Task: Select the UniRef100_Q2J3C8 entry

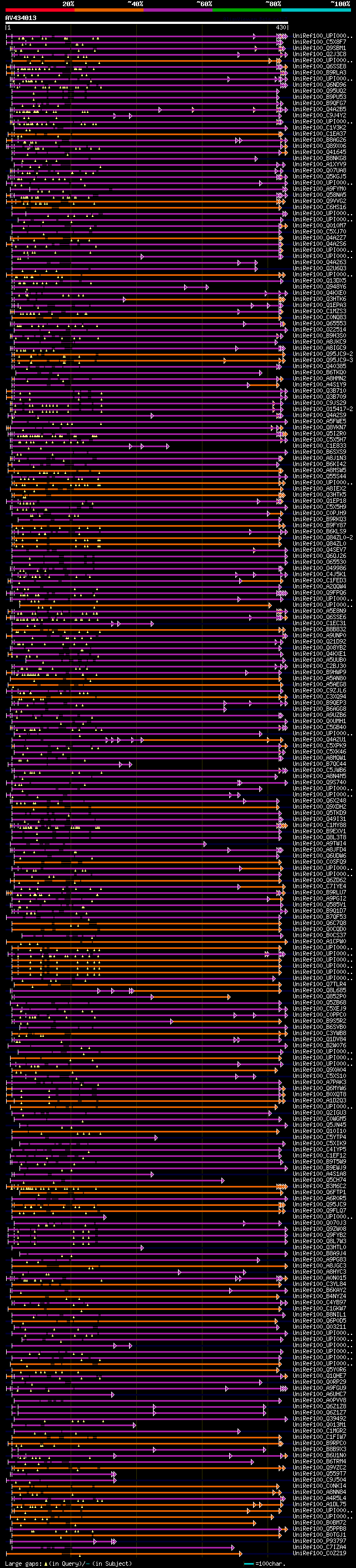Action: (319, 55)
